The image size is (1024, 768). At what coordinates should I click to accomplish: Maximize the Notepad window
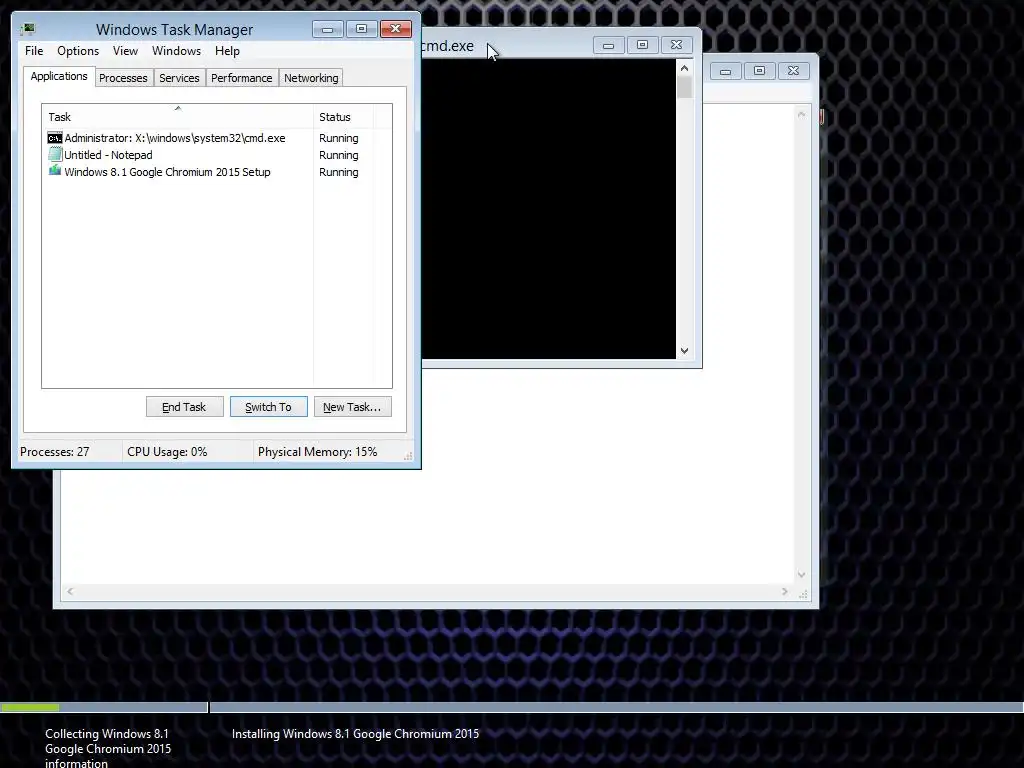point(760,71)
